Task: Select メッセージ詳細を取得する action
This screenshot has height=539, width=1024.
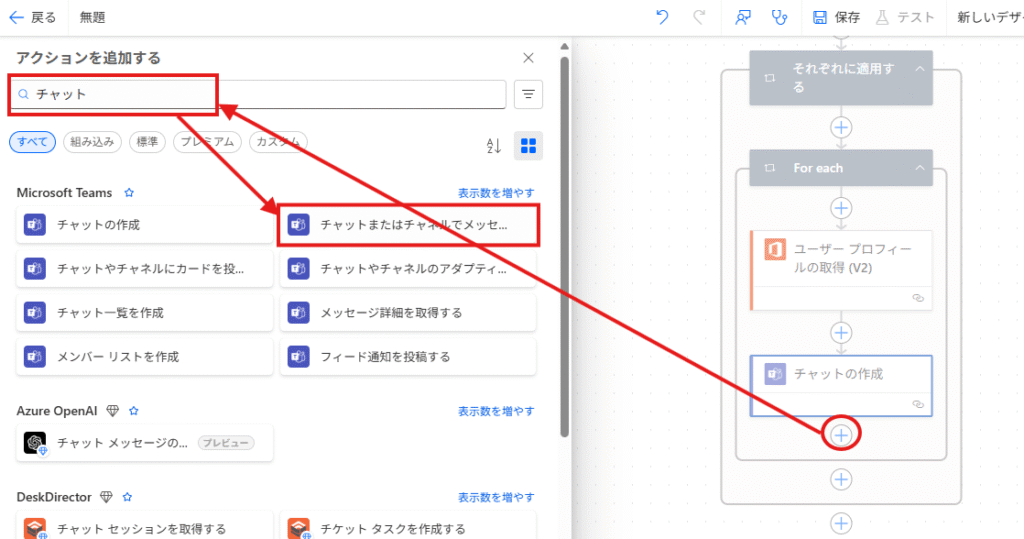Action: click(x=408, y=312)
